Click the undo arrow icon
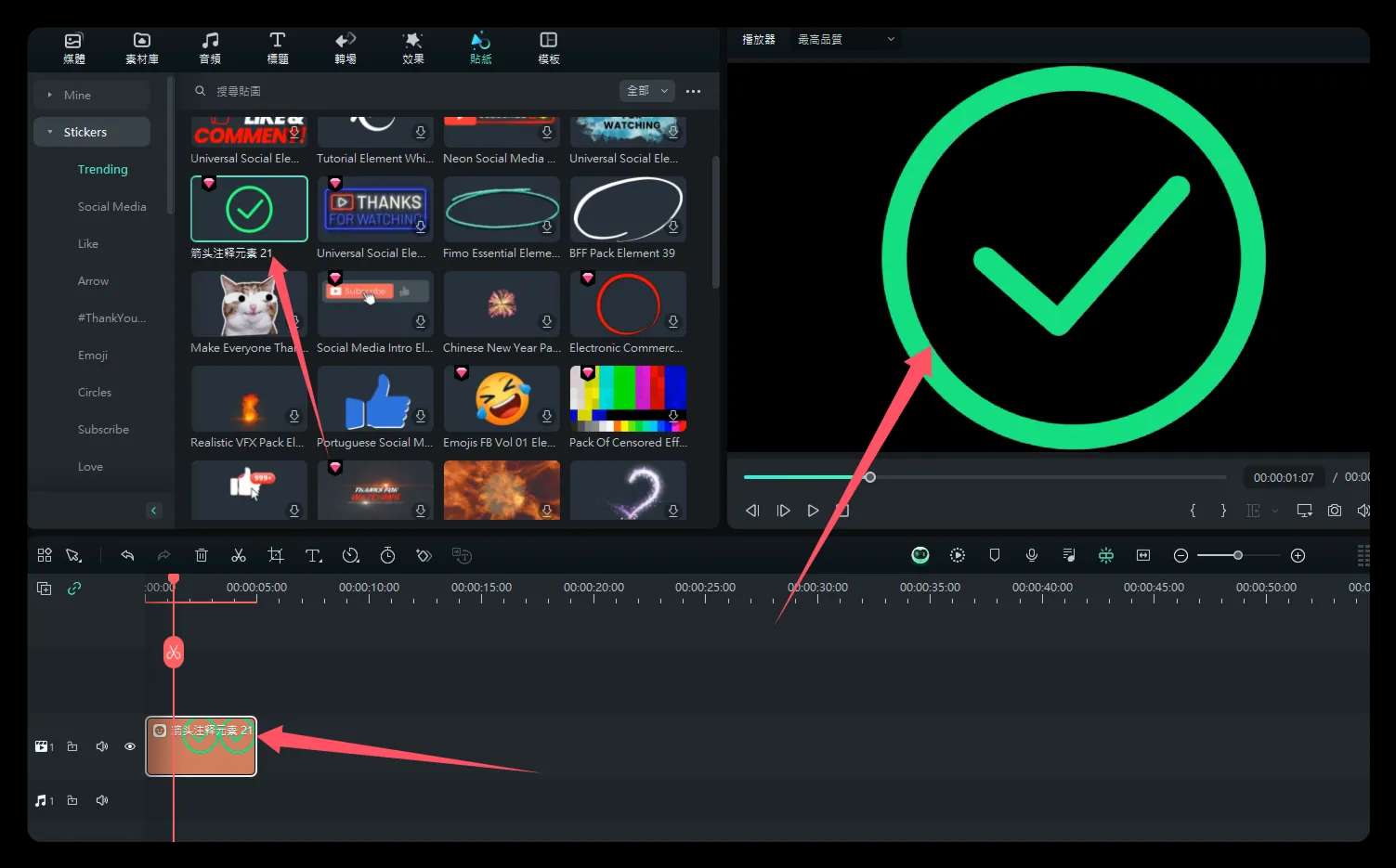The width and height of the screenshot is (1396, 868). (x=127, y=555)
